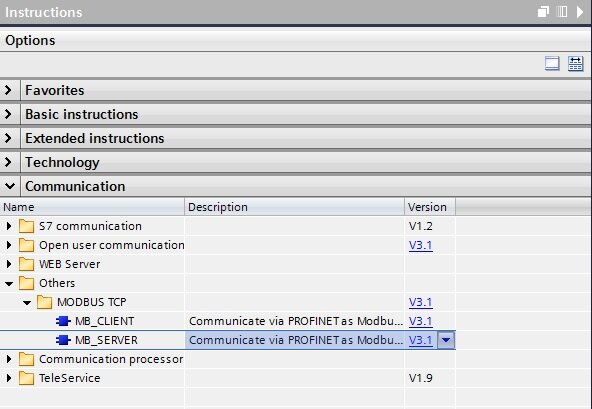Click V3.1 link for Open user communication

point(421,245)
